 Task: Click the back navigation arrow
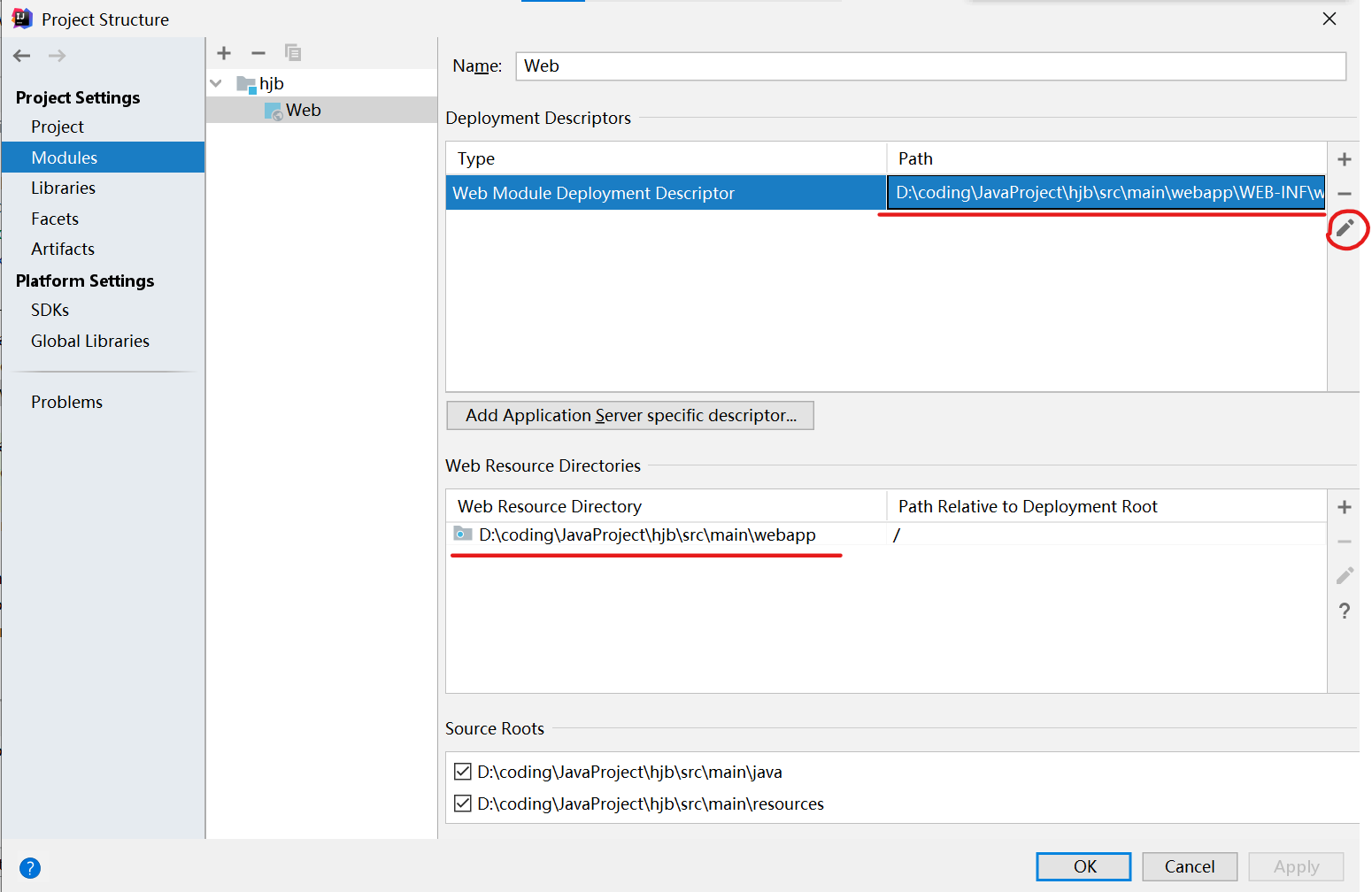[22, 56]
